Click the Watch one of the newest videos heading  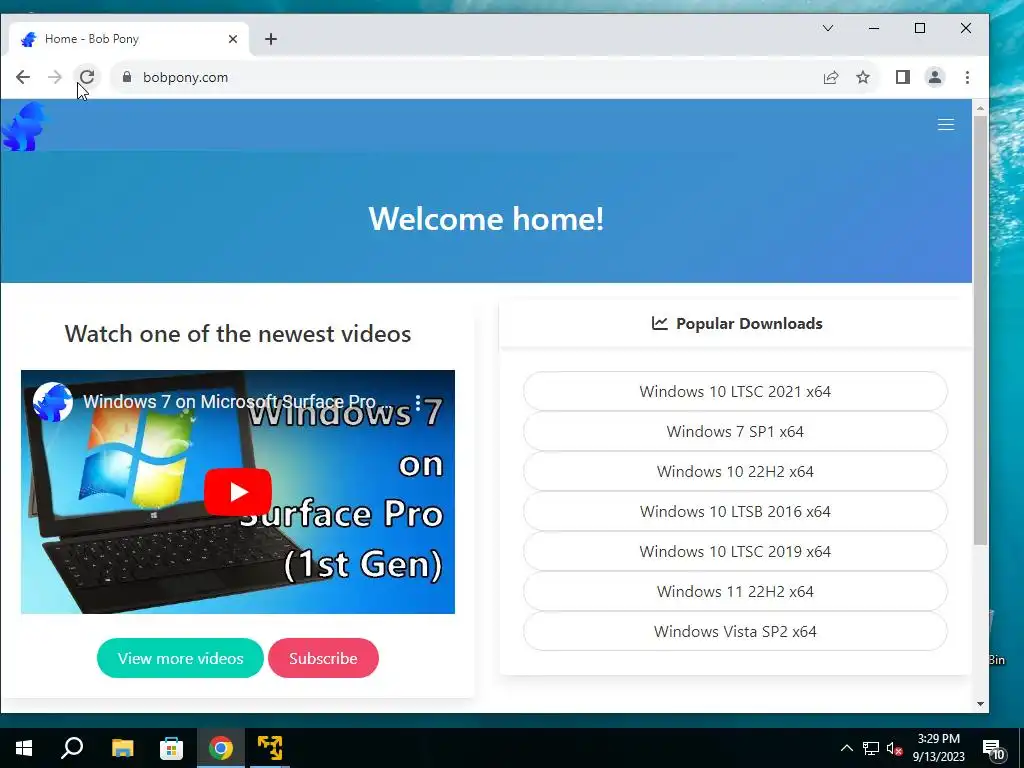[238, 334]
